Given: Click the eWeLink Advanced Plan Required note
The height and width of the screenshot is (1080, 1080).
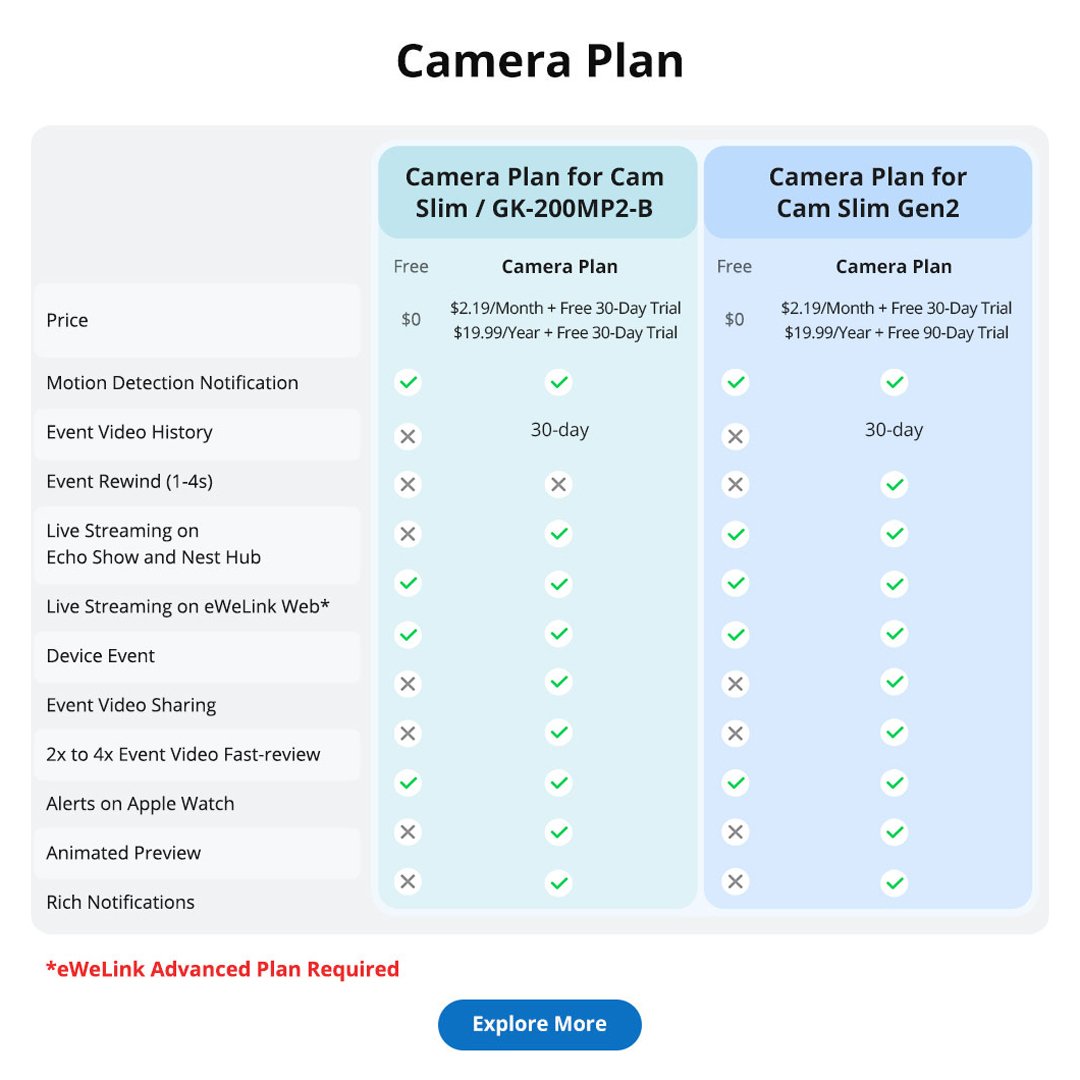Looking at the screenshot, I should [222, 968].
